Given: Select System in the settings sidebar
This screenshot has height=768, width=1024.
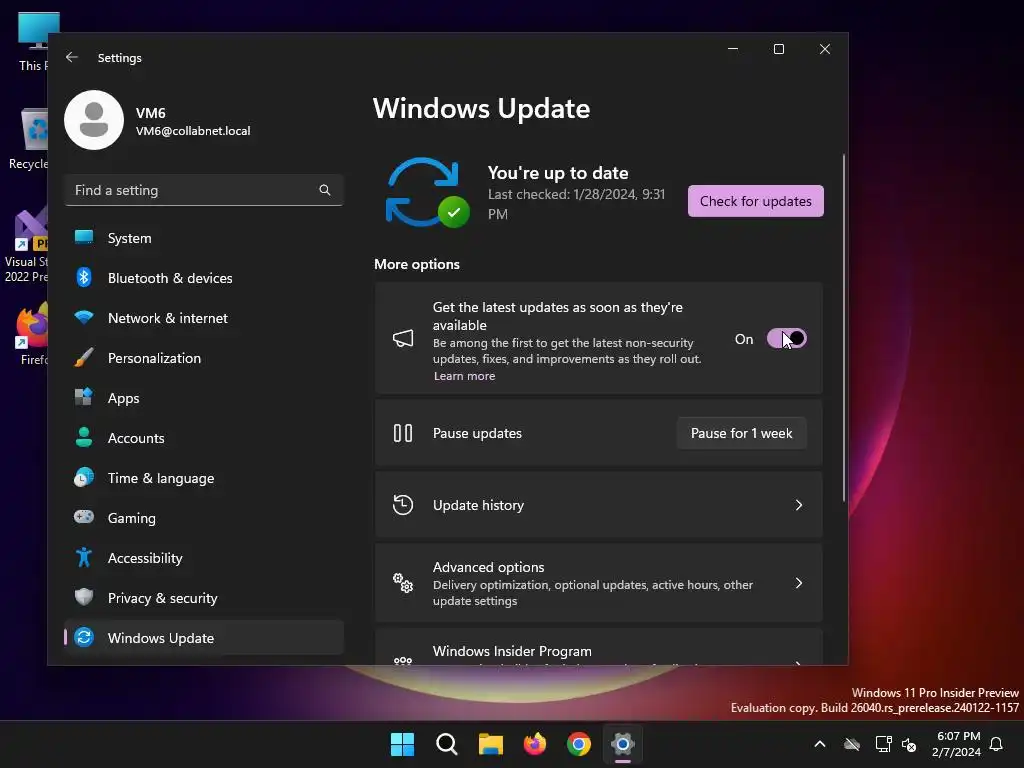Looking at the screenshot, I should click(x=204, y=238).
